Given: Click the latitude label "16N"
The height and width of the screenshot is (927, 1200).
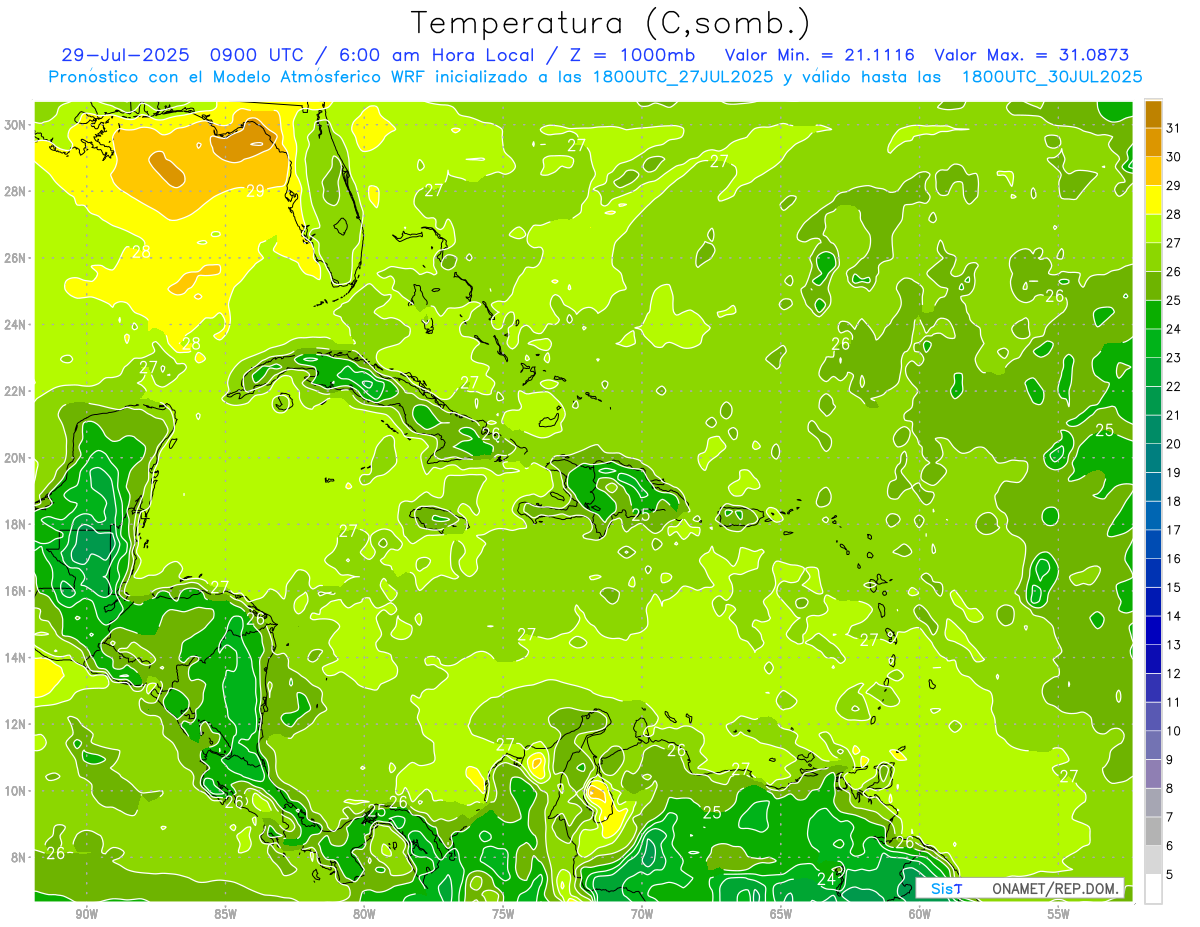Looking at the screenshot, I should pos(16,591).
